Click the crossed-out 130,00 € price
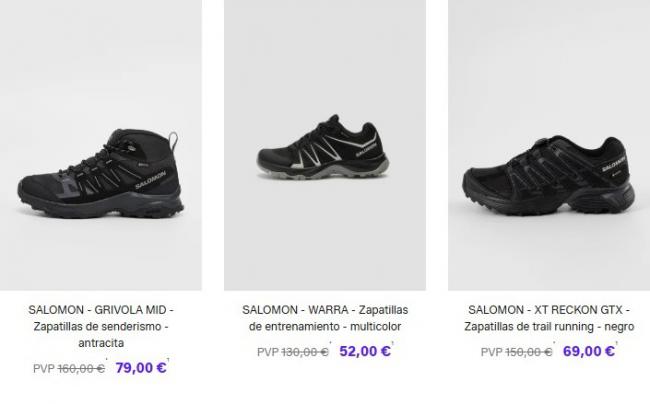 [x=305, y=352]
